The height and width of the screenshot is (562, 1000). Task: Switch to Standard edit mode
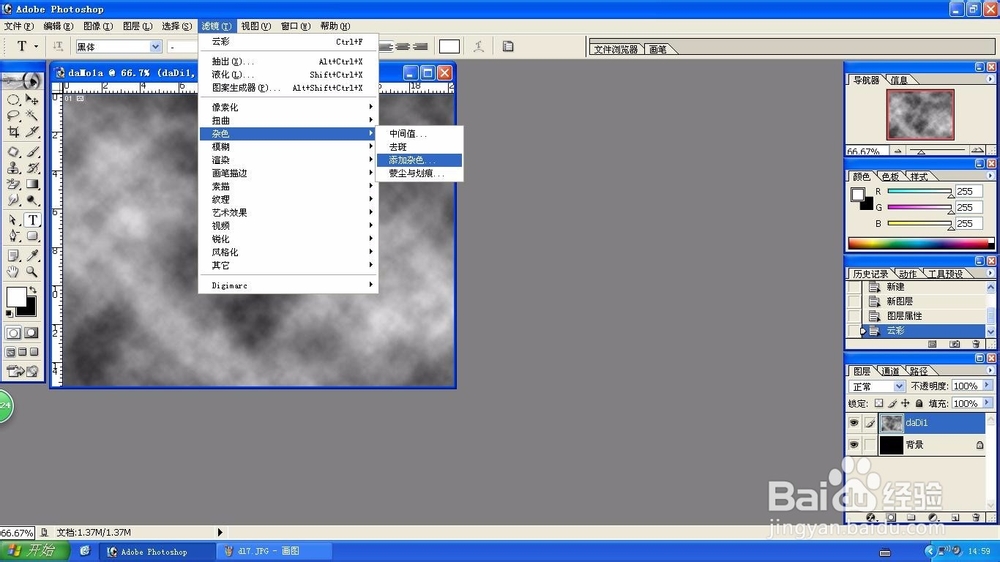tap(13, 333)
